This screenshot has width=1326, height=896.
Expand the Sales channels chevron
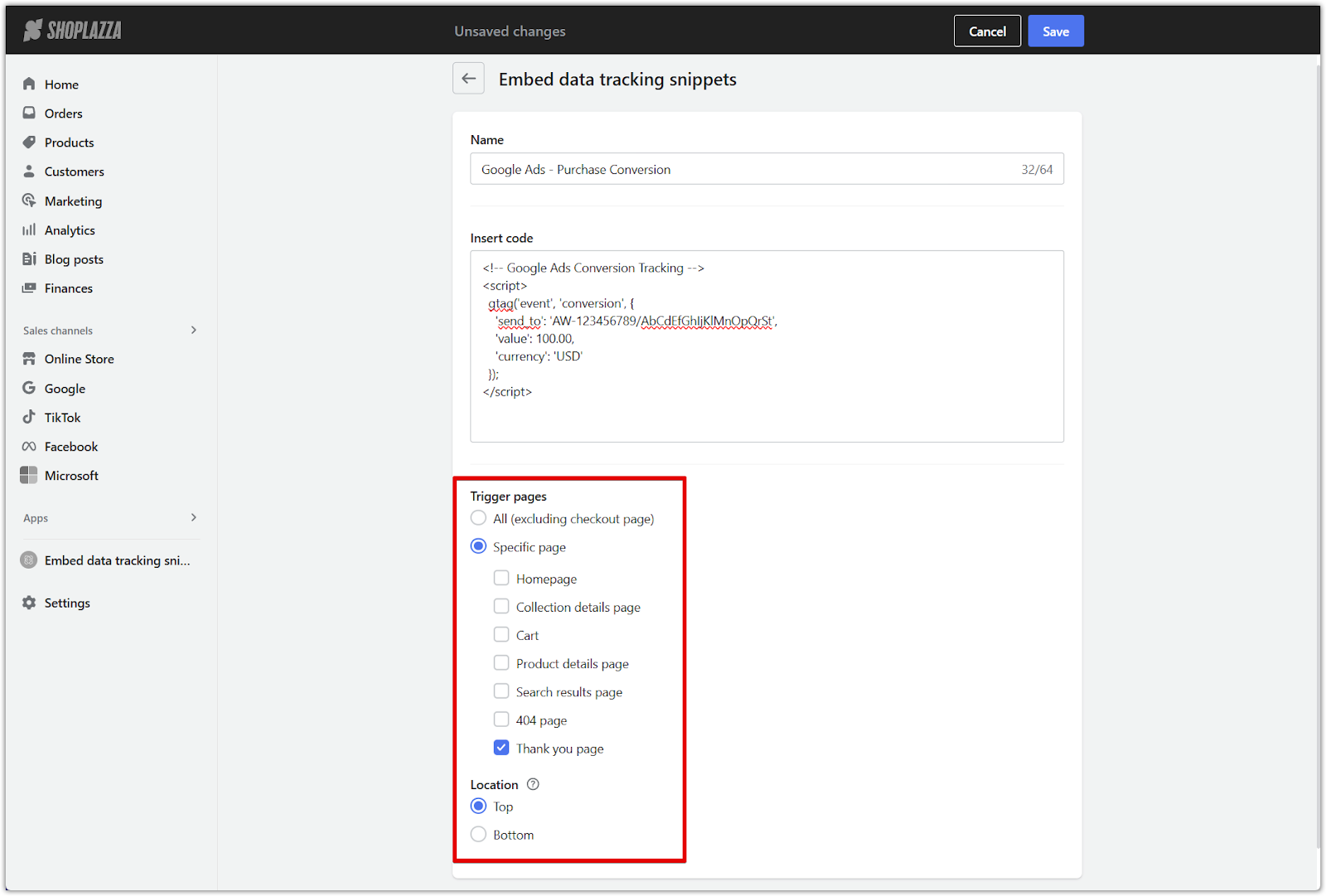coord(194,330)
